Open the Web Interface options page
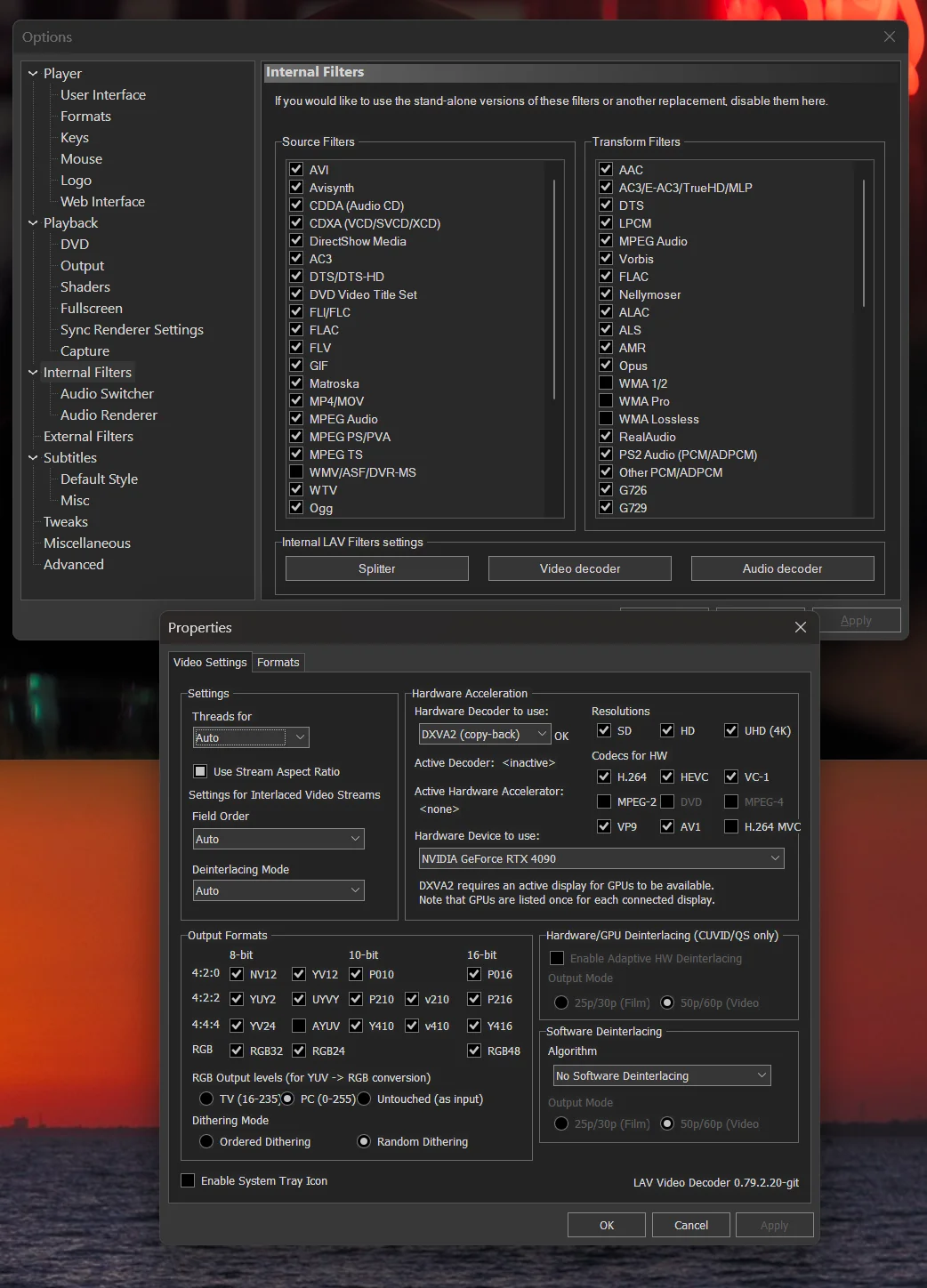 point(103,202)
